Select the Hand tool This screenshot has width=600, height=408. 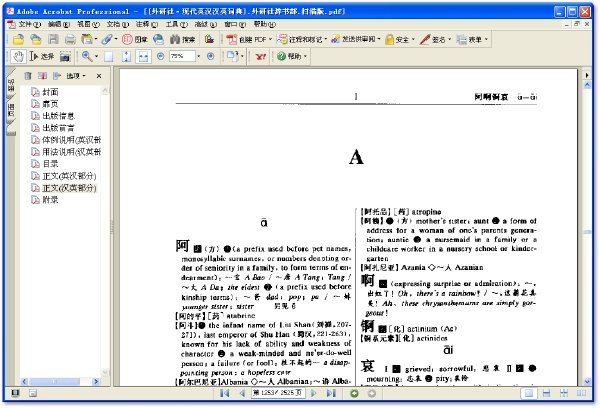(18, 57)
